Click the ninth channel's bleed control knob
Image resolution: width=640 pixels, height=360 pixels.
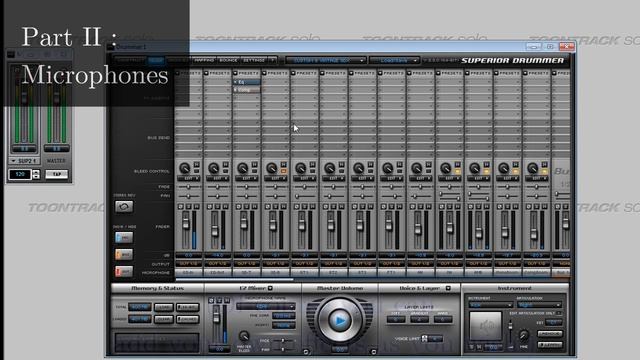(x=416, y=168)
